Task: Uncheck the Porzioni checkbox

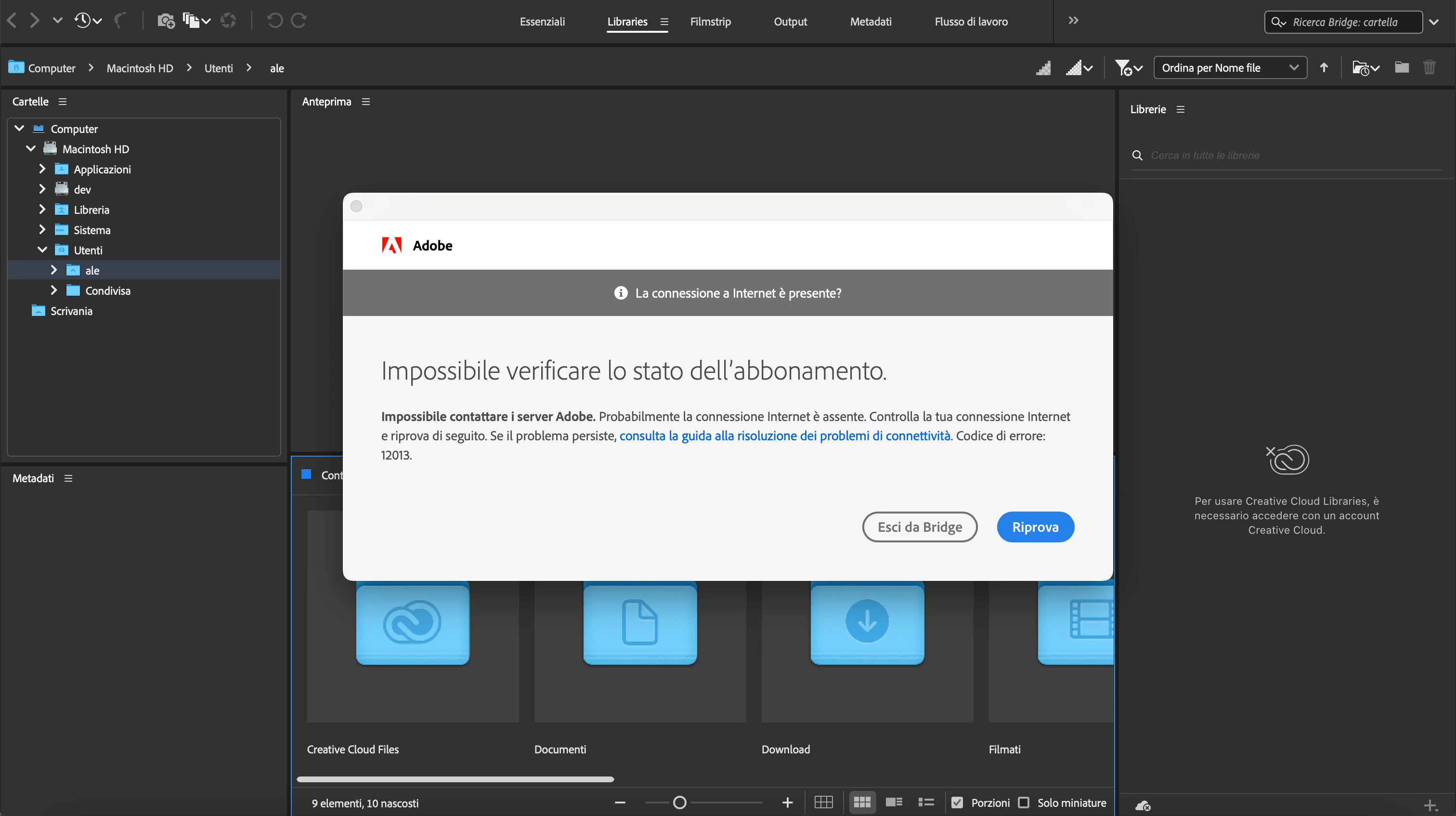Action: (957, 803)
